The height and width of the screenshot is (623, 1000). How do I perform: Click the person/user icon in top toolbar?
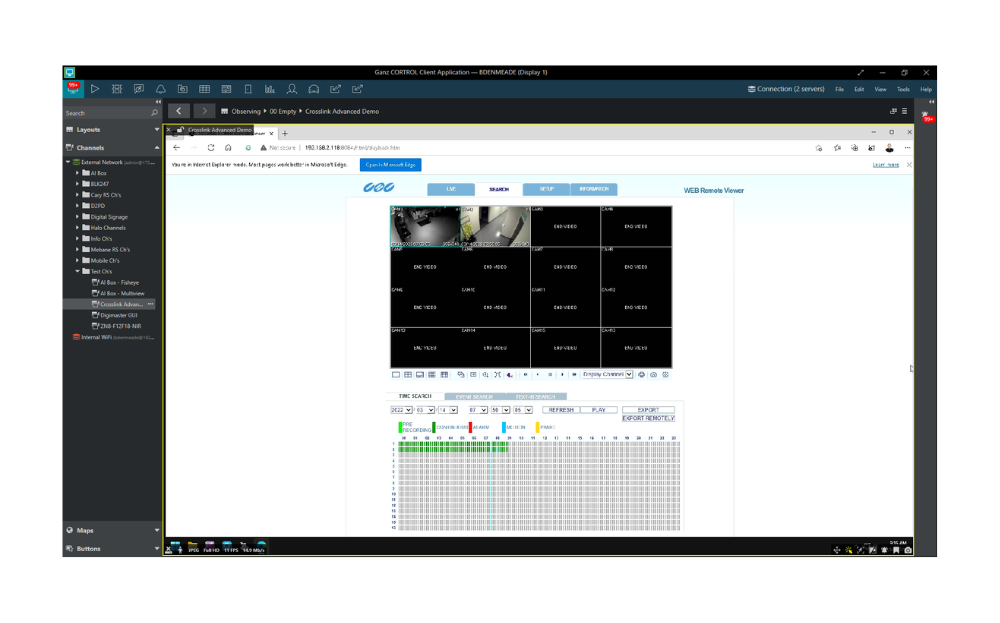(x=291, y=89)
